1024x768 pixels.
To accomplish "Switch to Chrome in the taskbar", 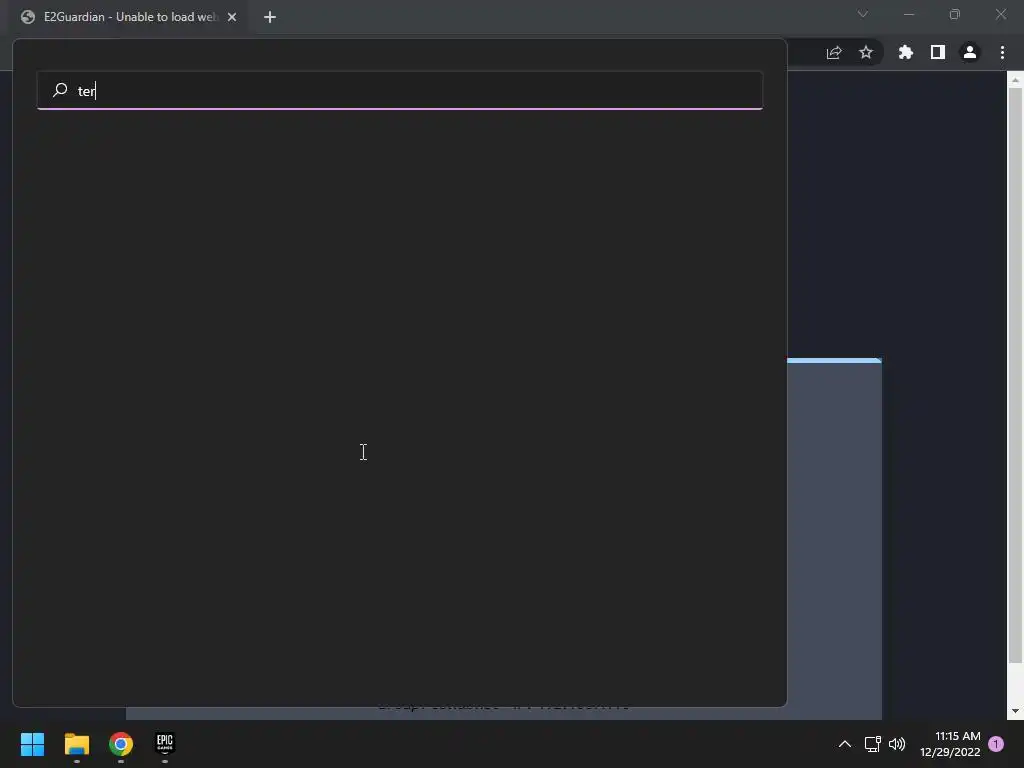I will 121,744.
